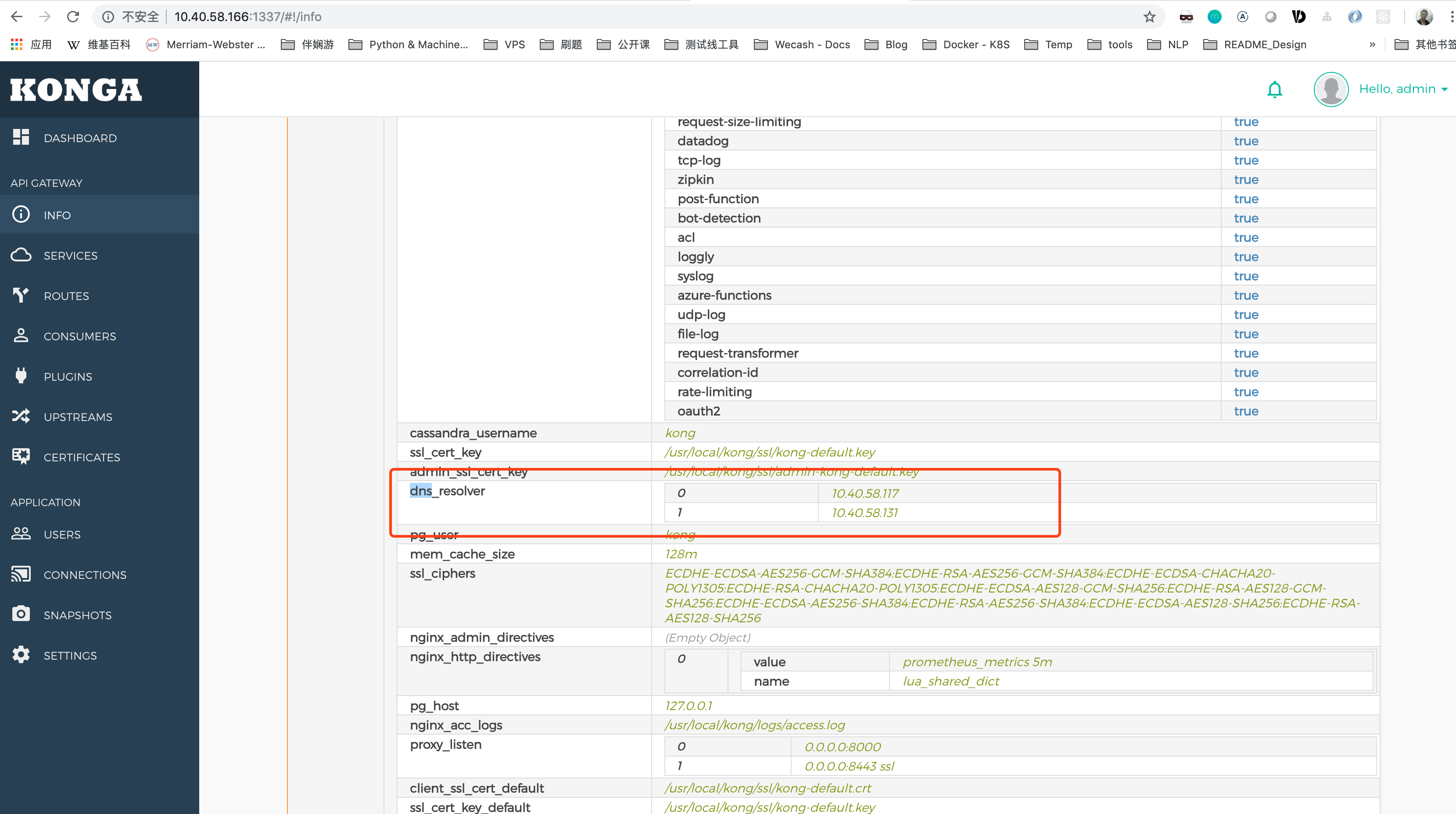This screenshot has width=1456, height=814.
Task: Click the true value for oauth2
Action: coord(1246,411)
